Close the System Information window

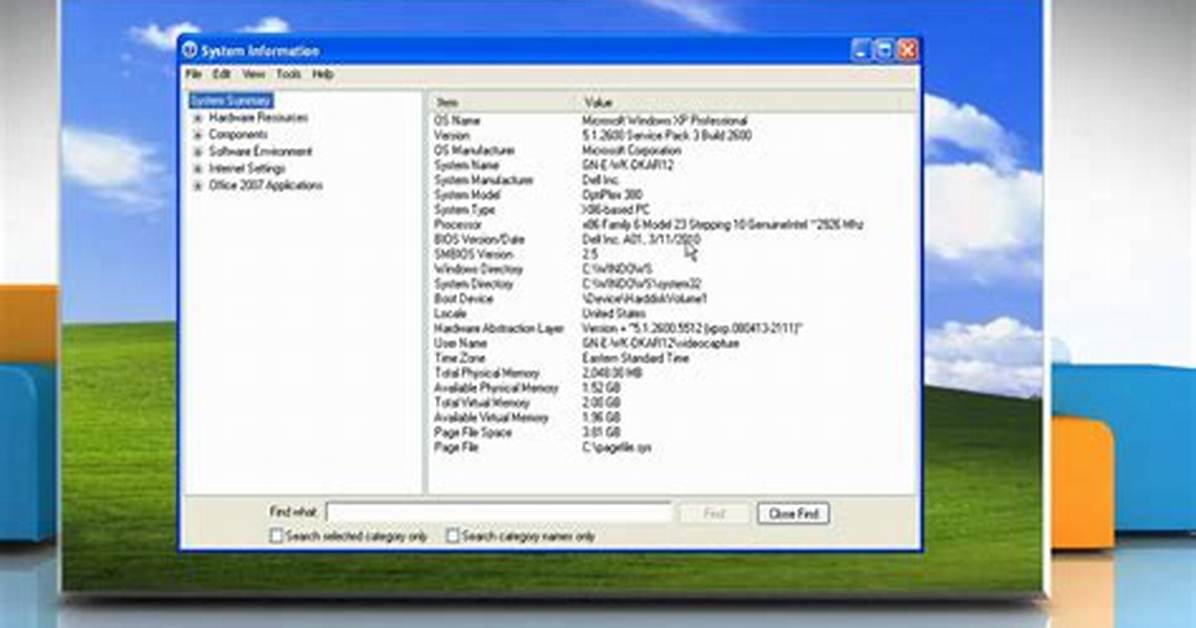[908, 50]
